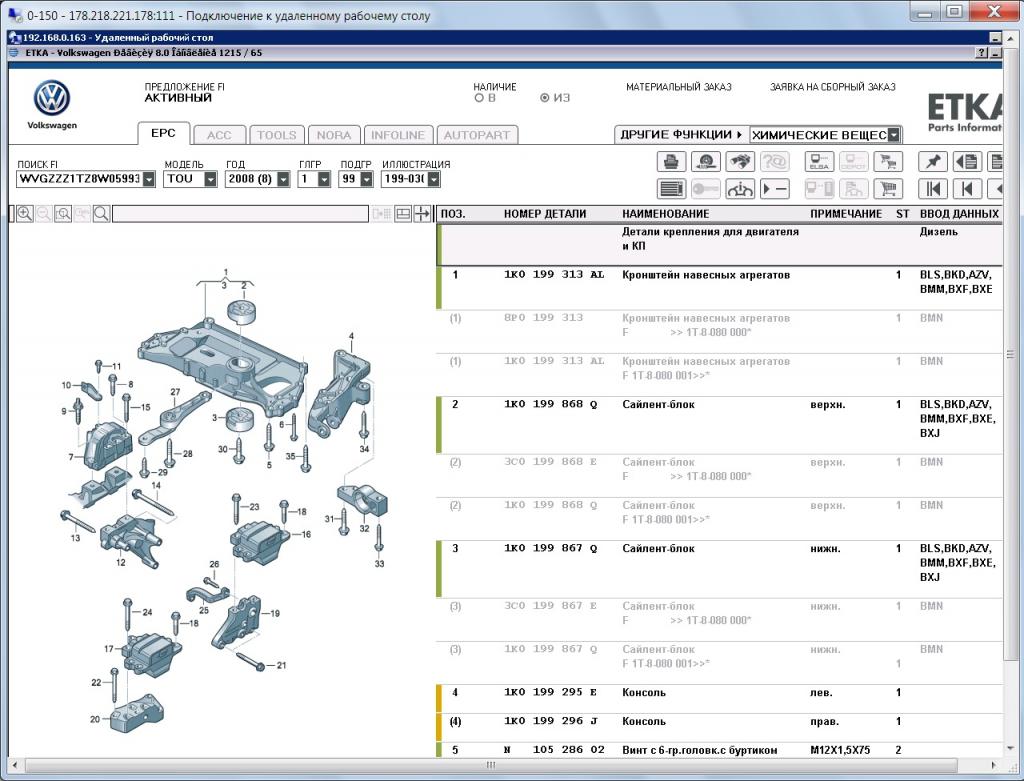Jump to first illustration with bar-arrow icon
Screen dimensions: 1024x781
click(933, 189)
